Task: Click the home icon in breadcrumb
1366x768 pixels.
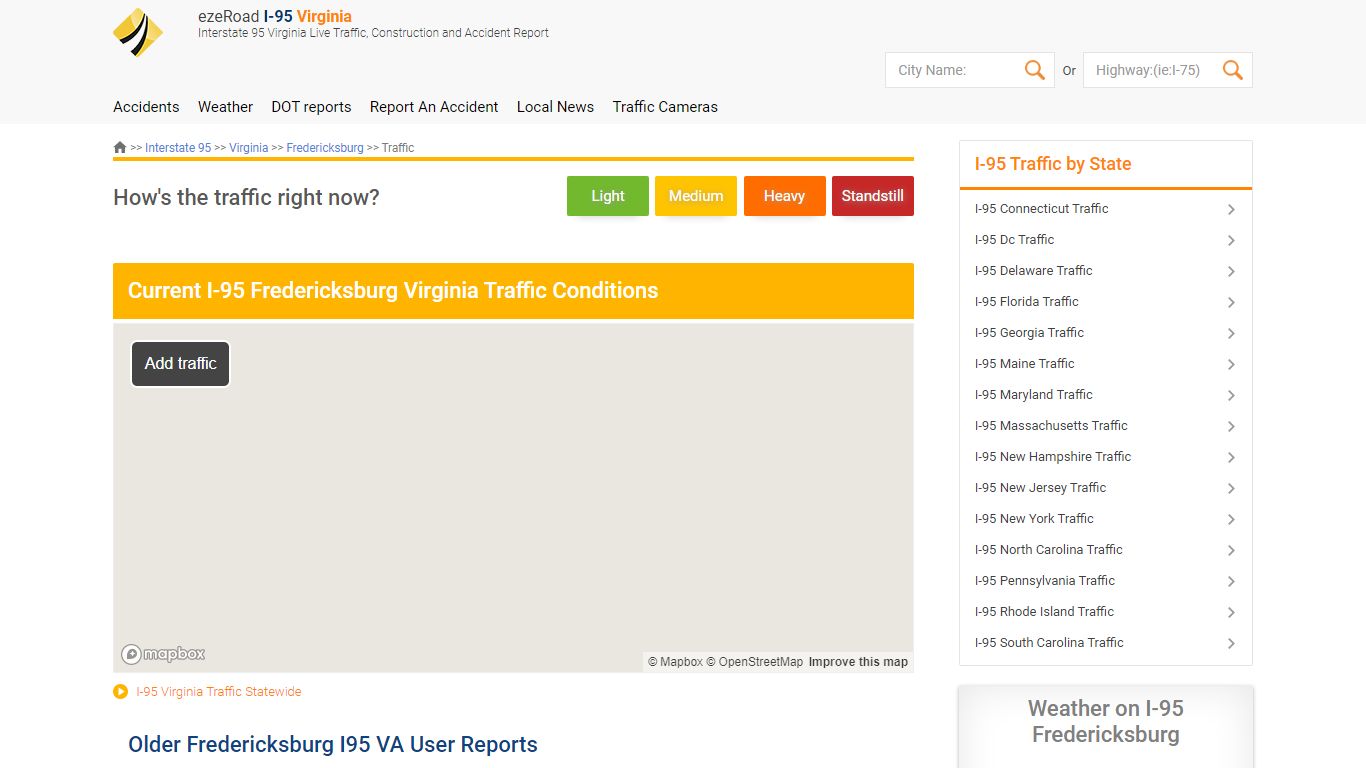Action: pyautogui.click(x=120, y=147)
